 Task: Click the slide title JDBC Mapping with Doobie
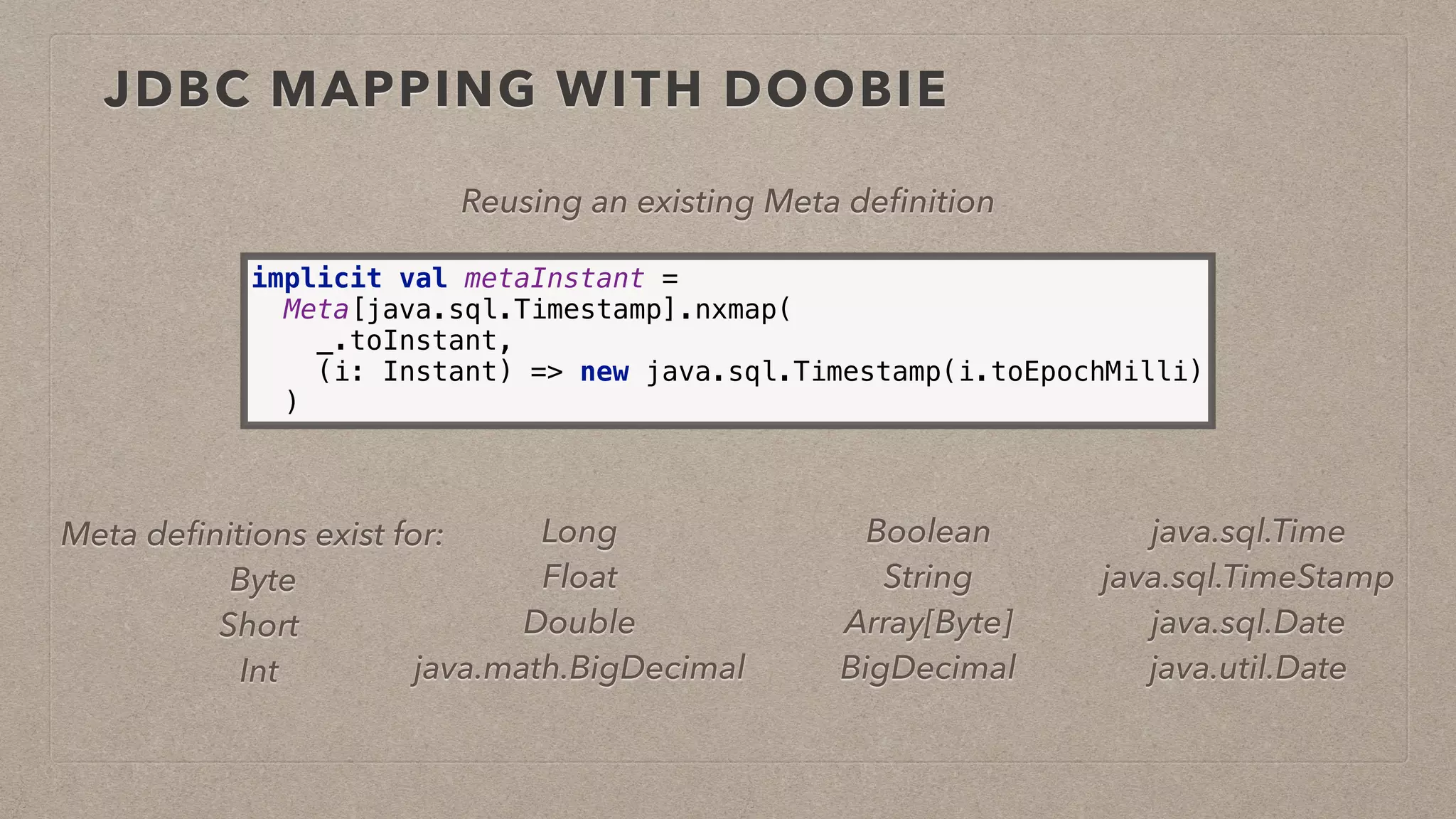(525, 90)
